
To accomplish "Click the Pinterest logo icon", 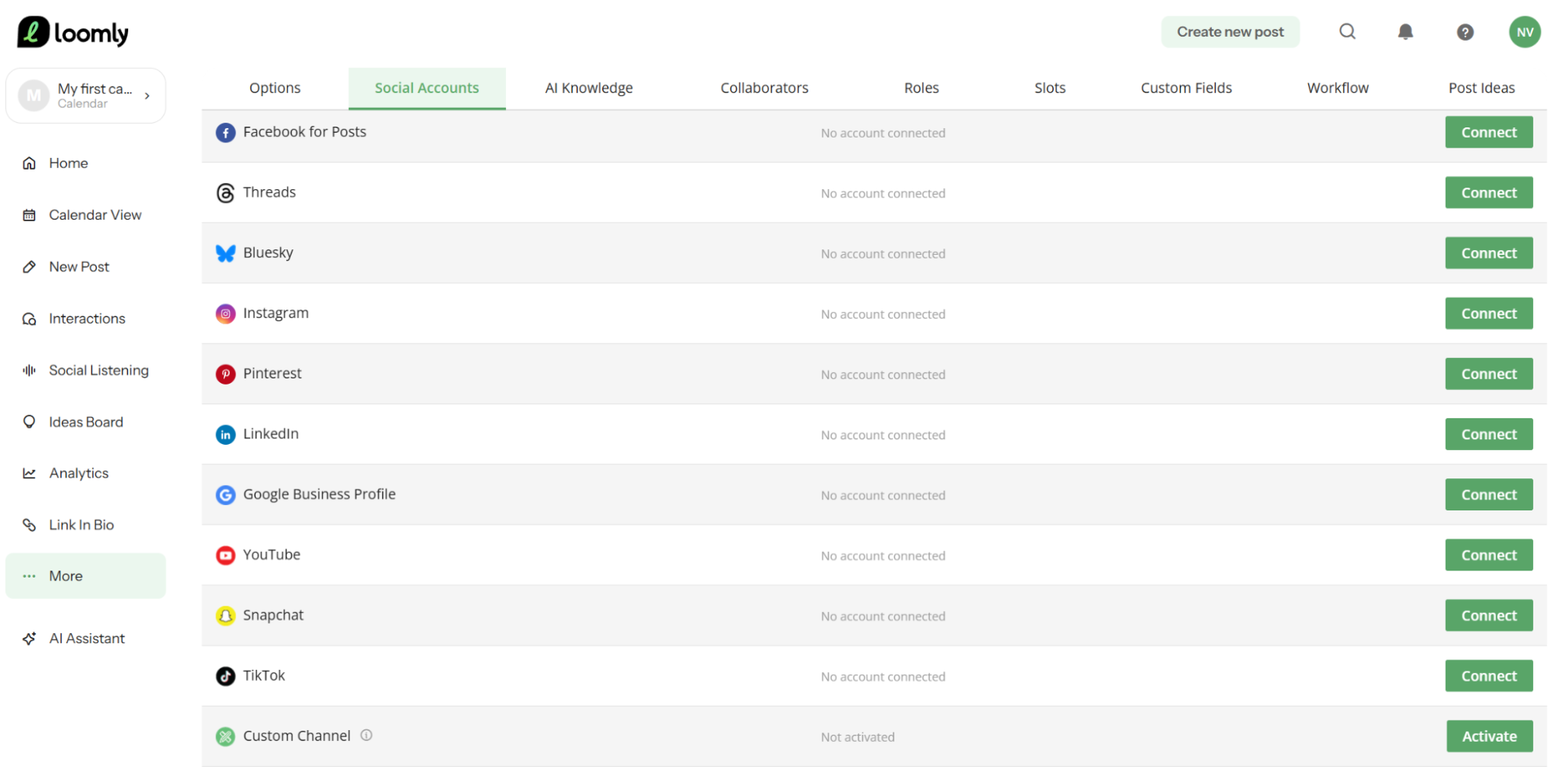I will 225,374.
